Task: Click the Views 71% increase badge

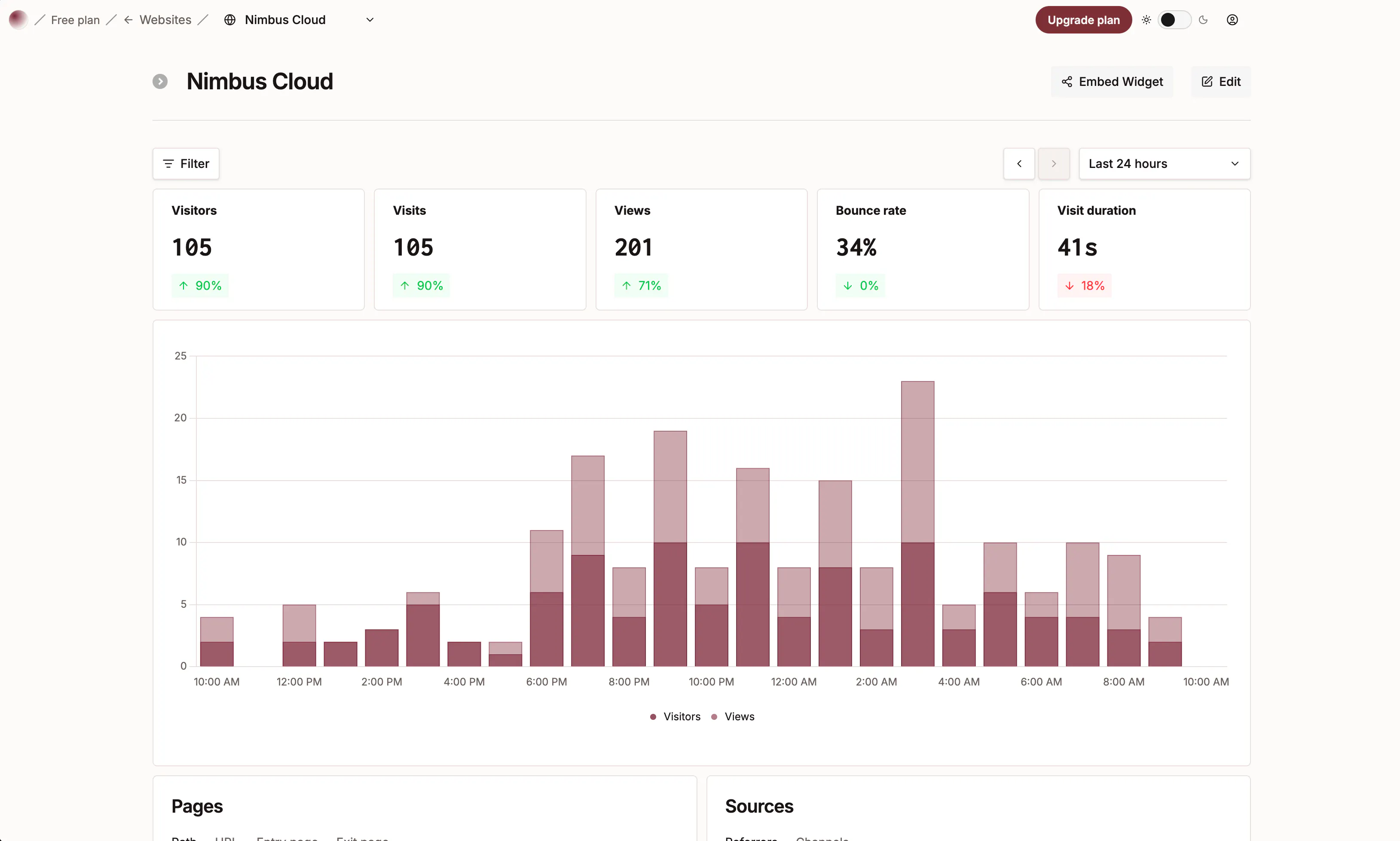Action: coord(641,286)
